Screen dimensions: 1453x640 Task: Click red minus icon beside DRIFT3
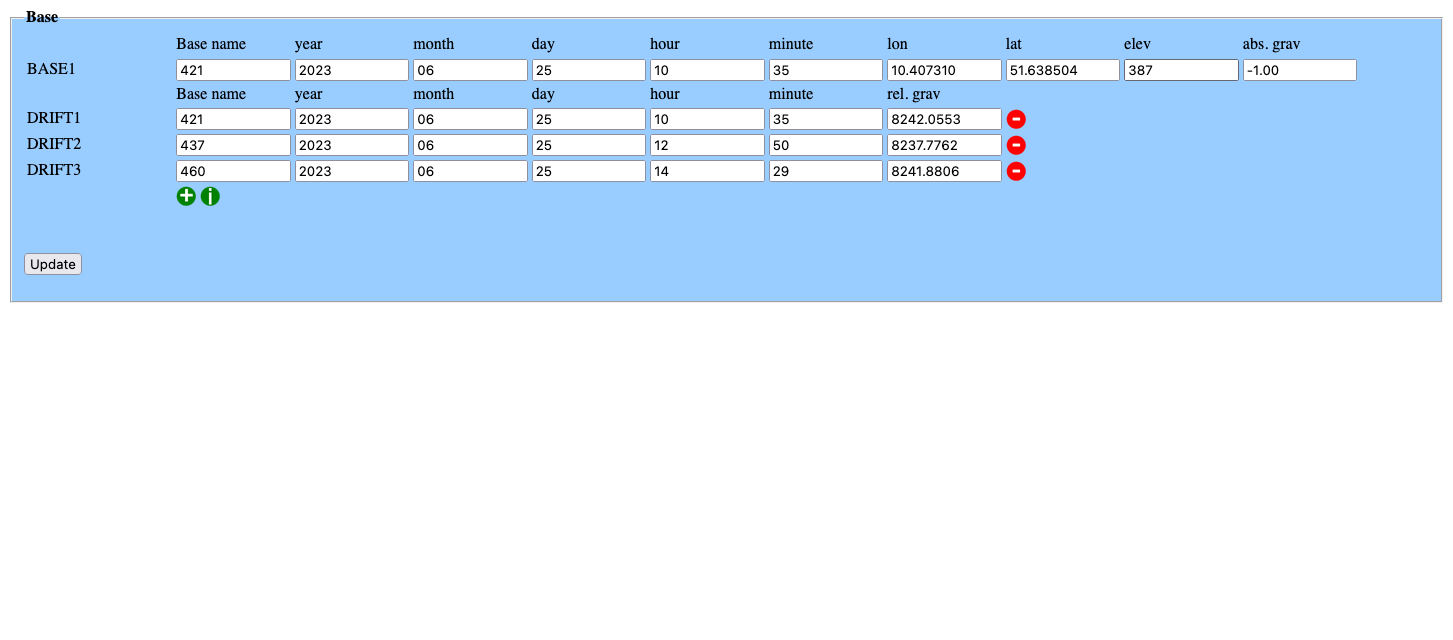pyautogui.click(x=1016, y=171)
